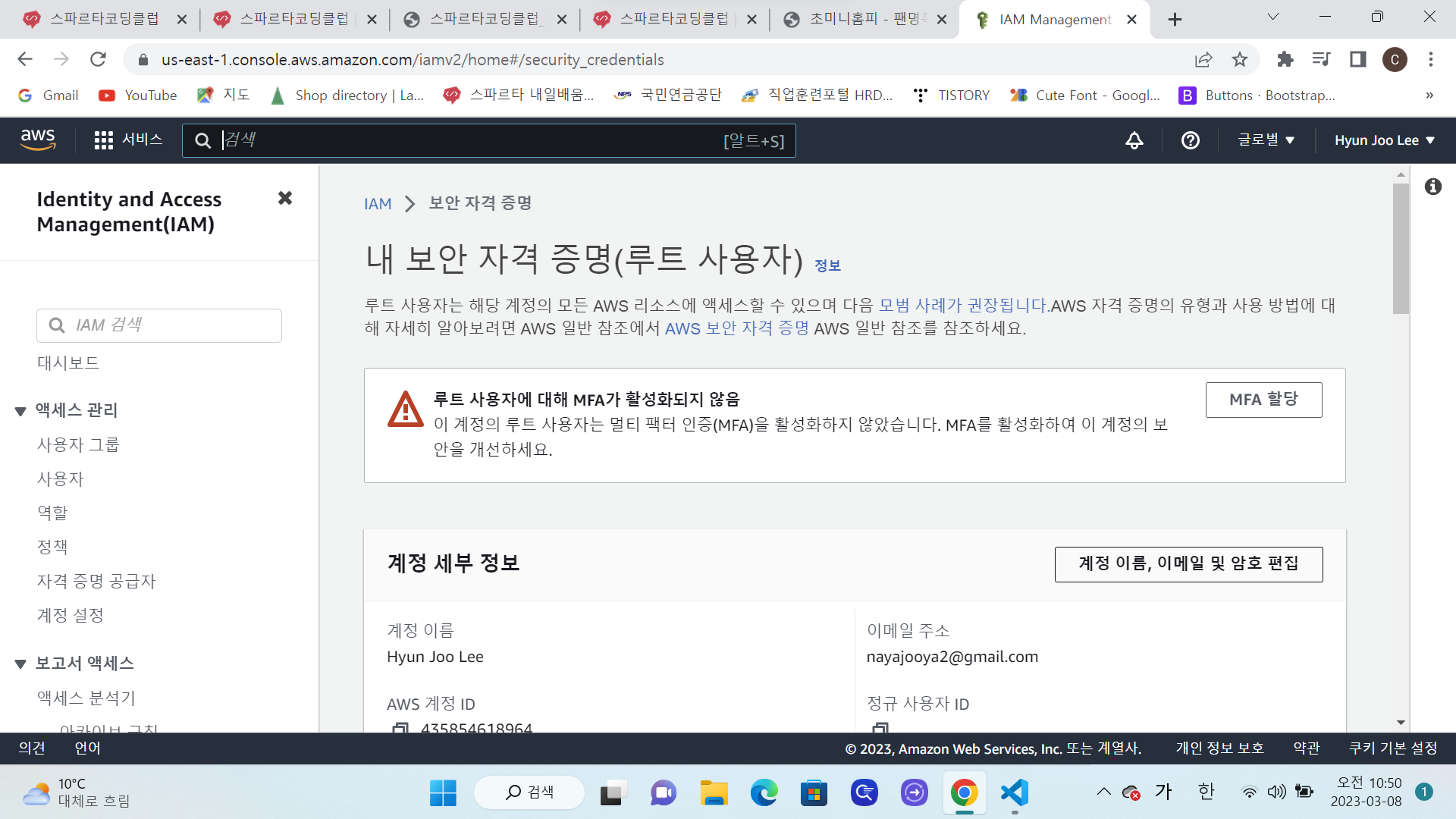The image size is (1456, 819).
Task: Click the page vertical scrollbar thumb
Action: 1401,249
